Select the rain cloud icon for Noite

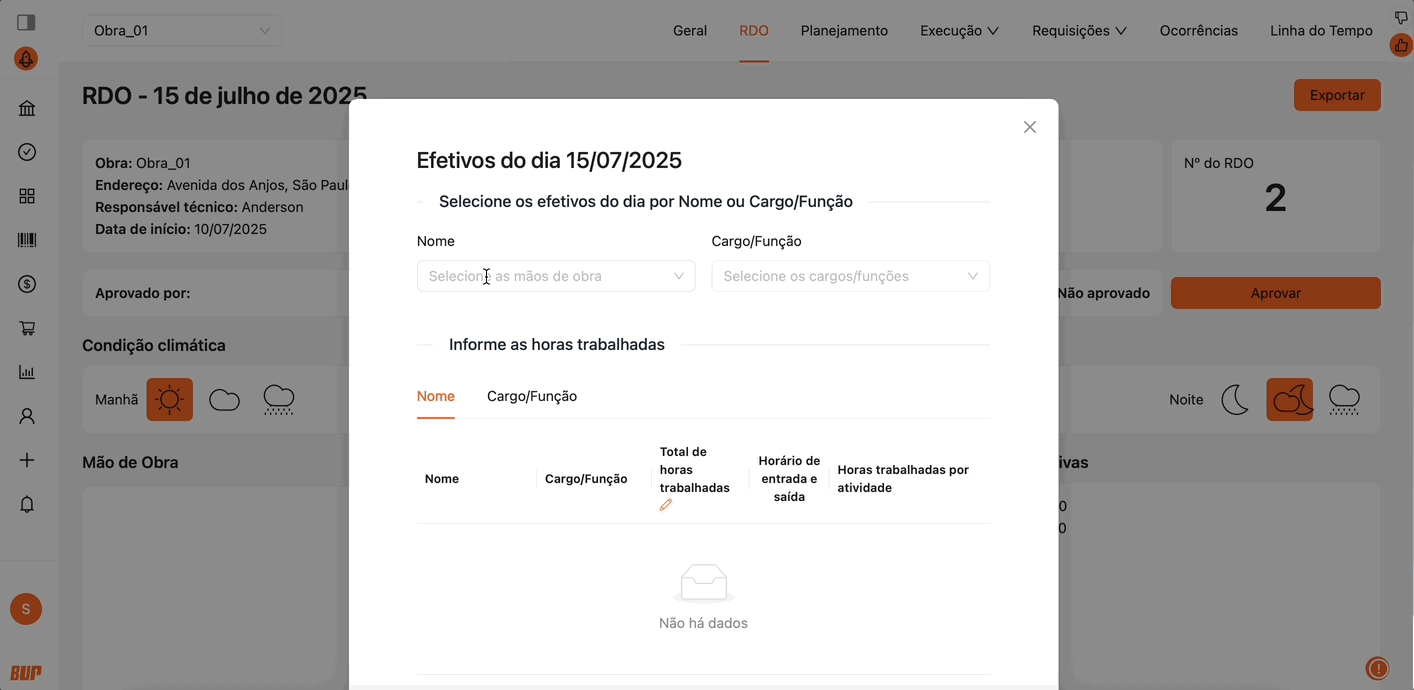pos(1344,399)
